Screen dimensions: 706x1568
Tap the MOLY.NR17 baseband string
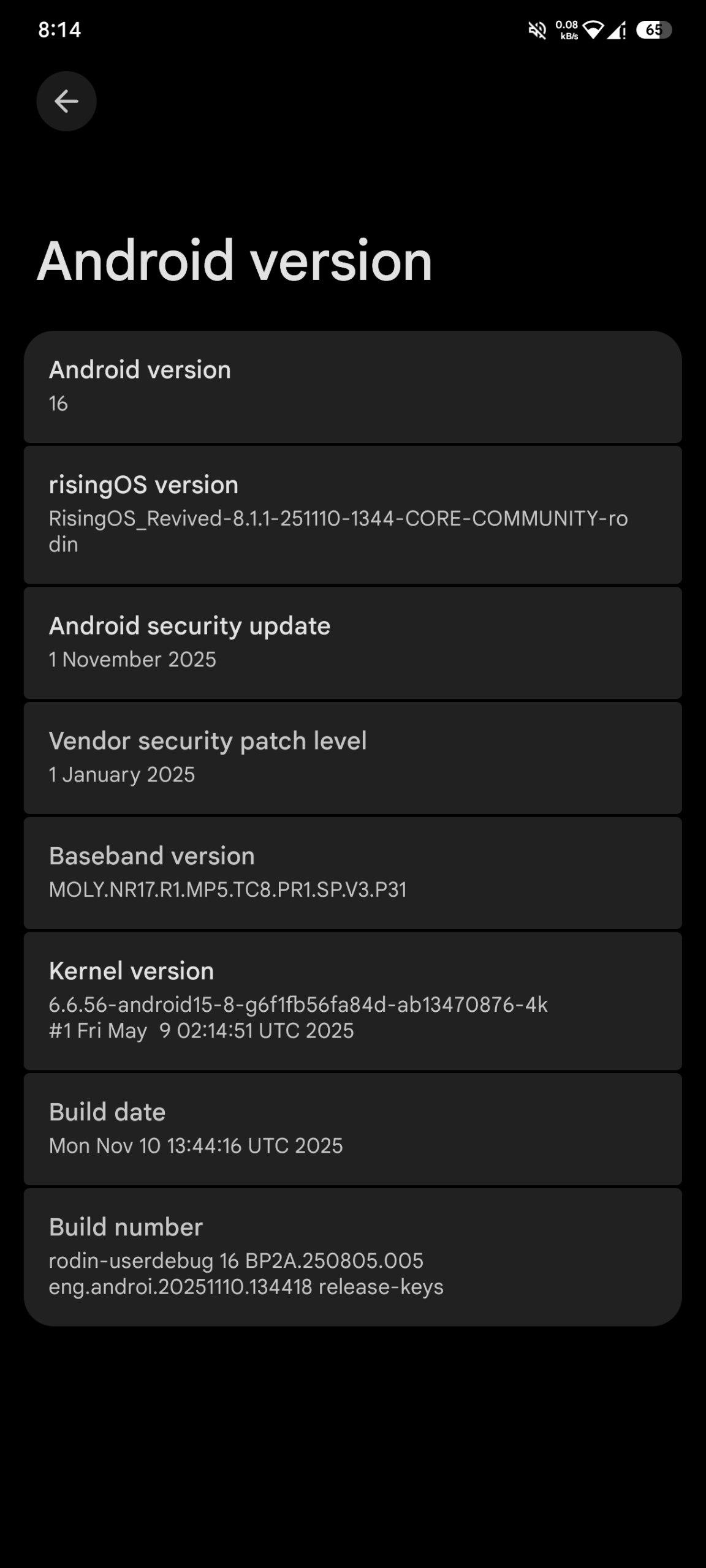tap(227, 889)
